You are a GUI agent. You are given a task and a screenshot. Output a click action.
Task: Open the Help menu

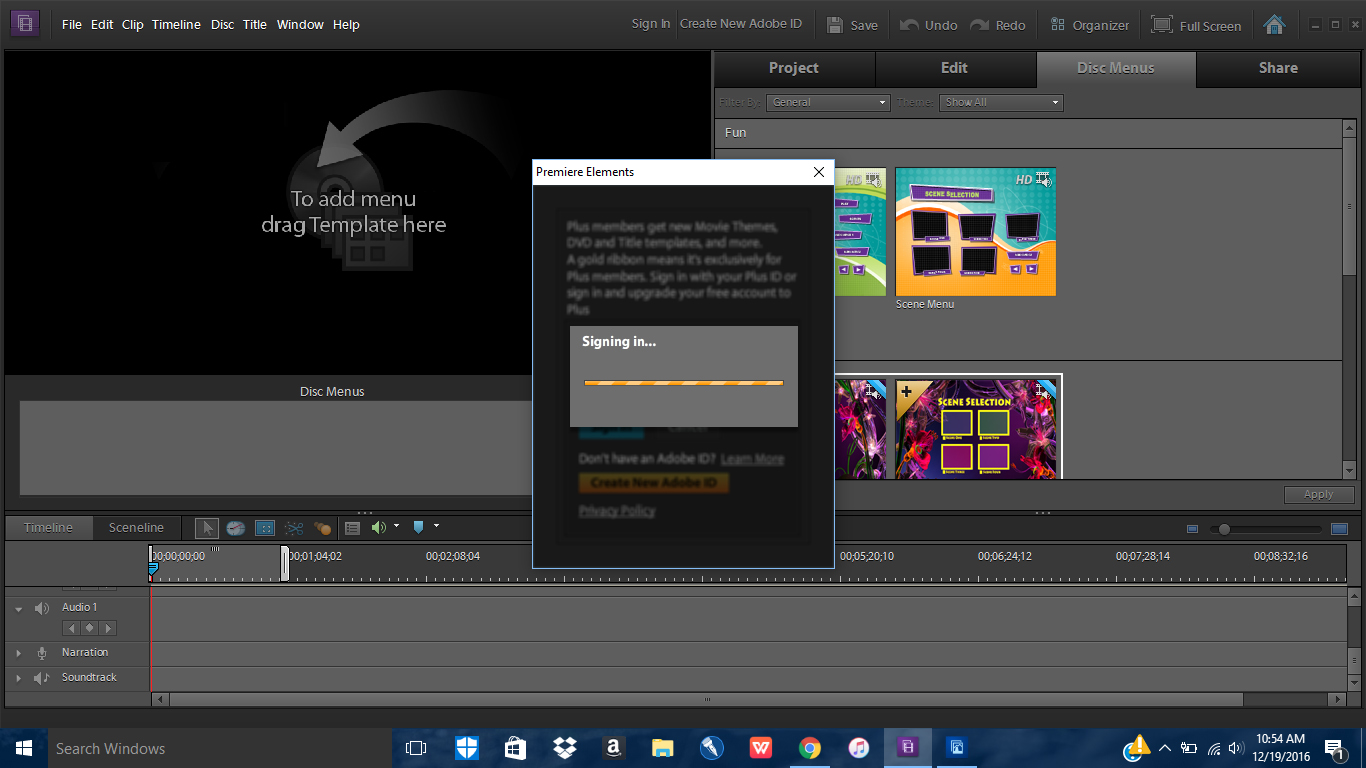(x=346, y=24)
